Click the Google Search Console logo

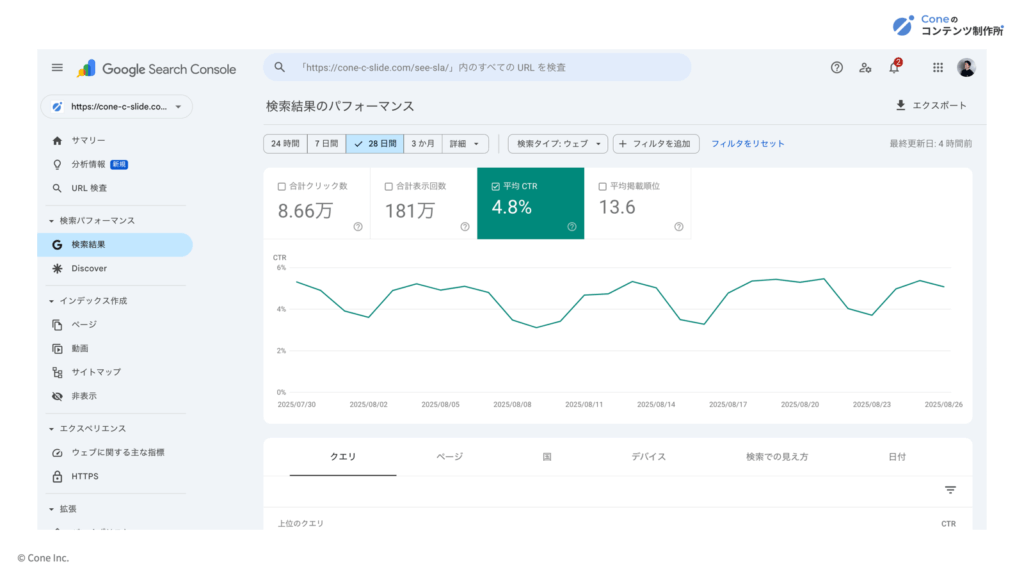[156, 69]
